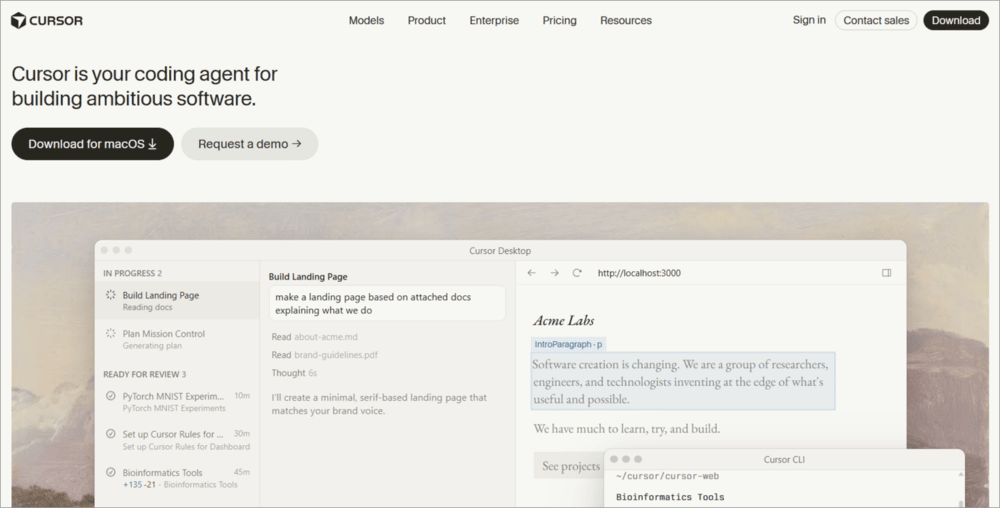The width and height of the screenshot is (1000, 508).
Task: Open the Product menu
Action: [x=427, y=20]
